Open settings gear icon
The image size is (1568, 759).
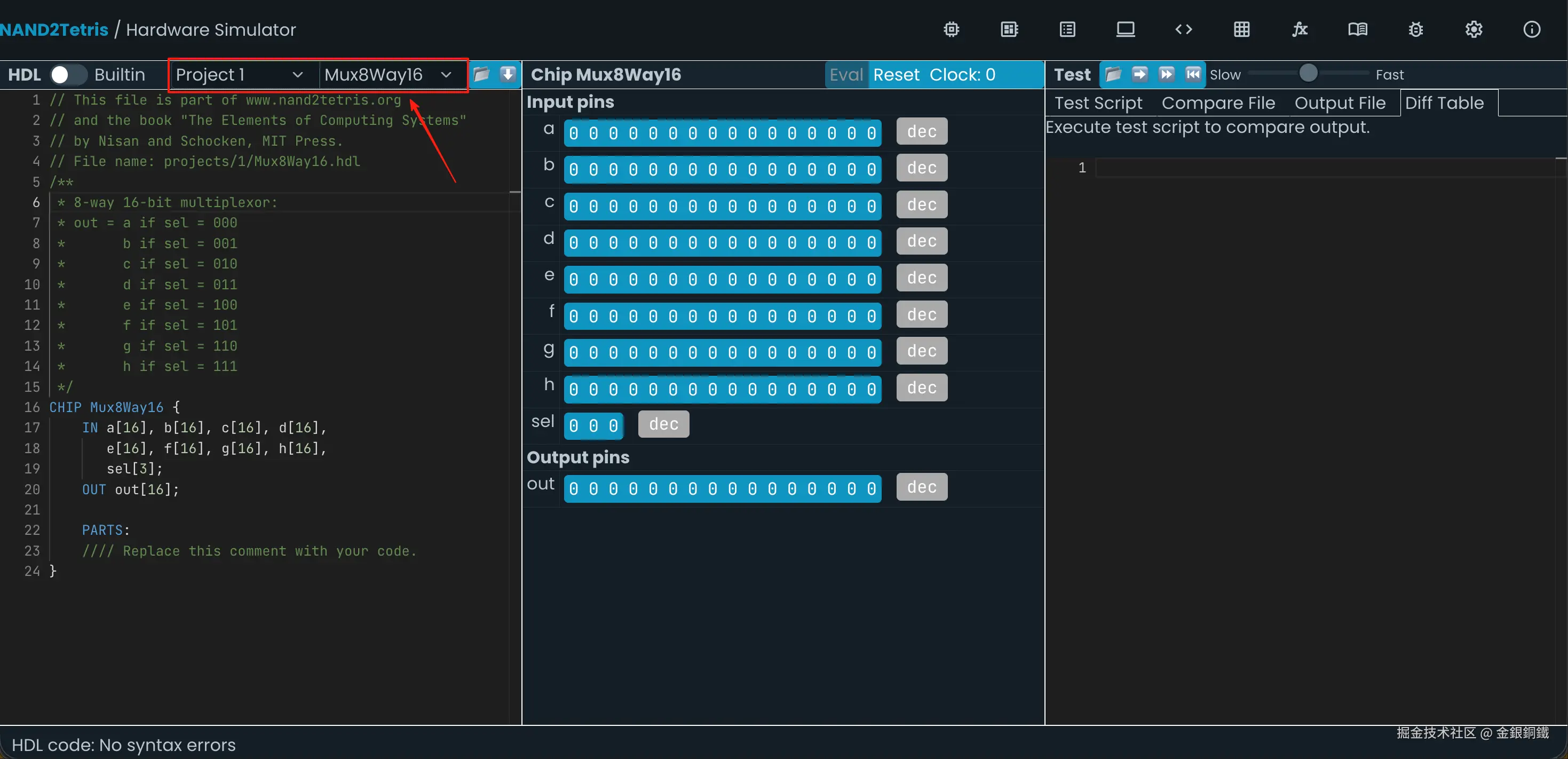click(x=1474, y=29)
